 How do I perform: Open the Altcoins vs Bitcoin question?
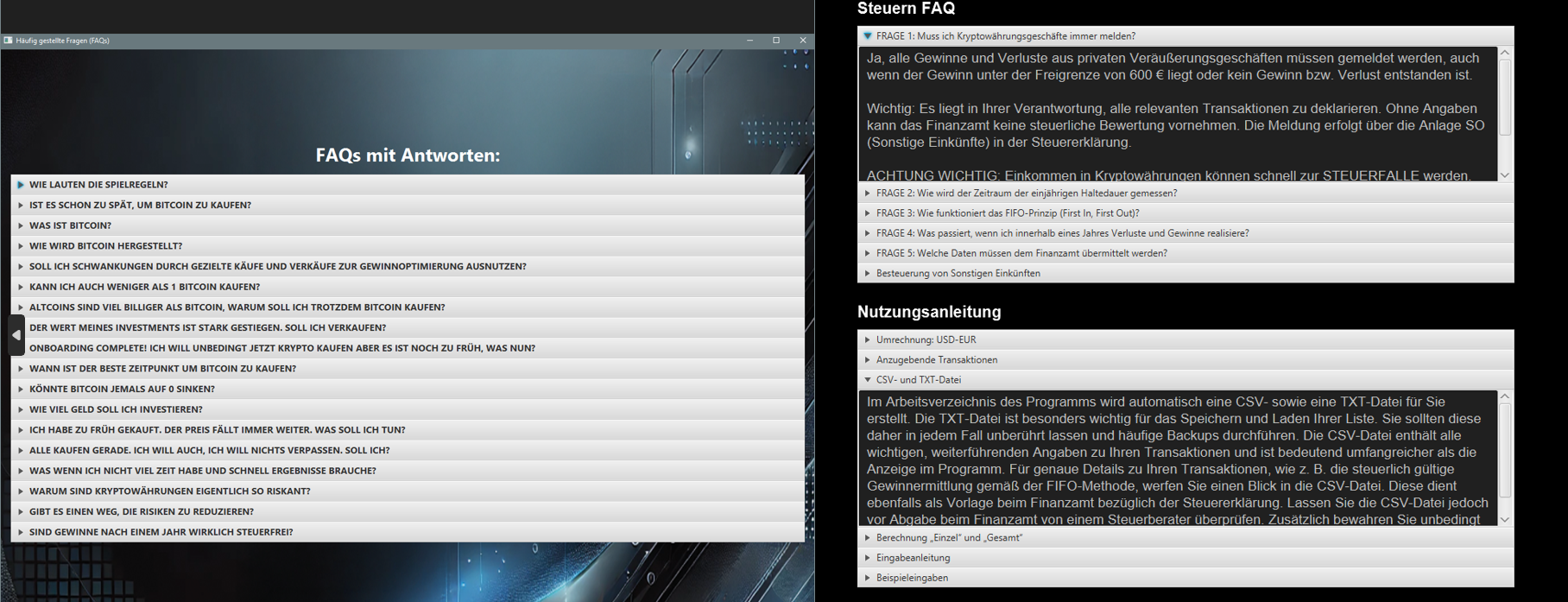(408, 307)
